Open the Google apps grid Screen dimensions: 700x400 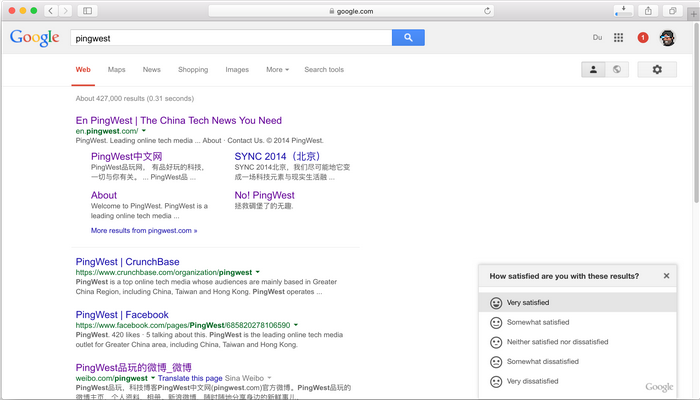pos(619,38)
